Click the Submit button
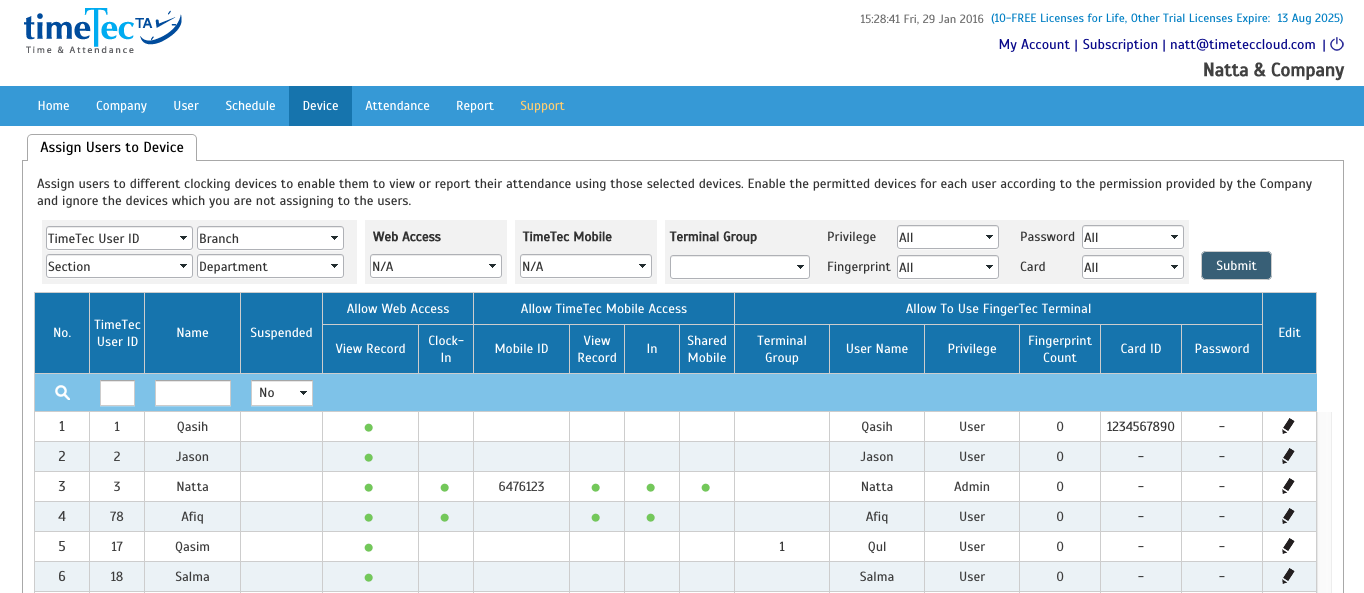The height and width of the screenshot is (593, 1364). pos(1236,265)
